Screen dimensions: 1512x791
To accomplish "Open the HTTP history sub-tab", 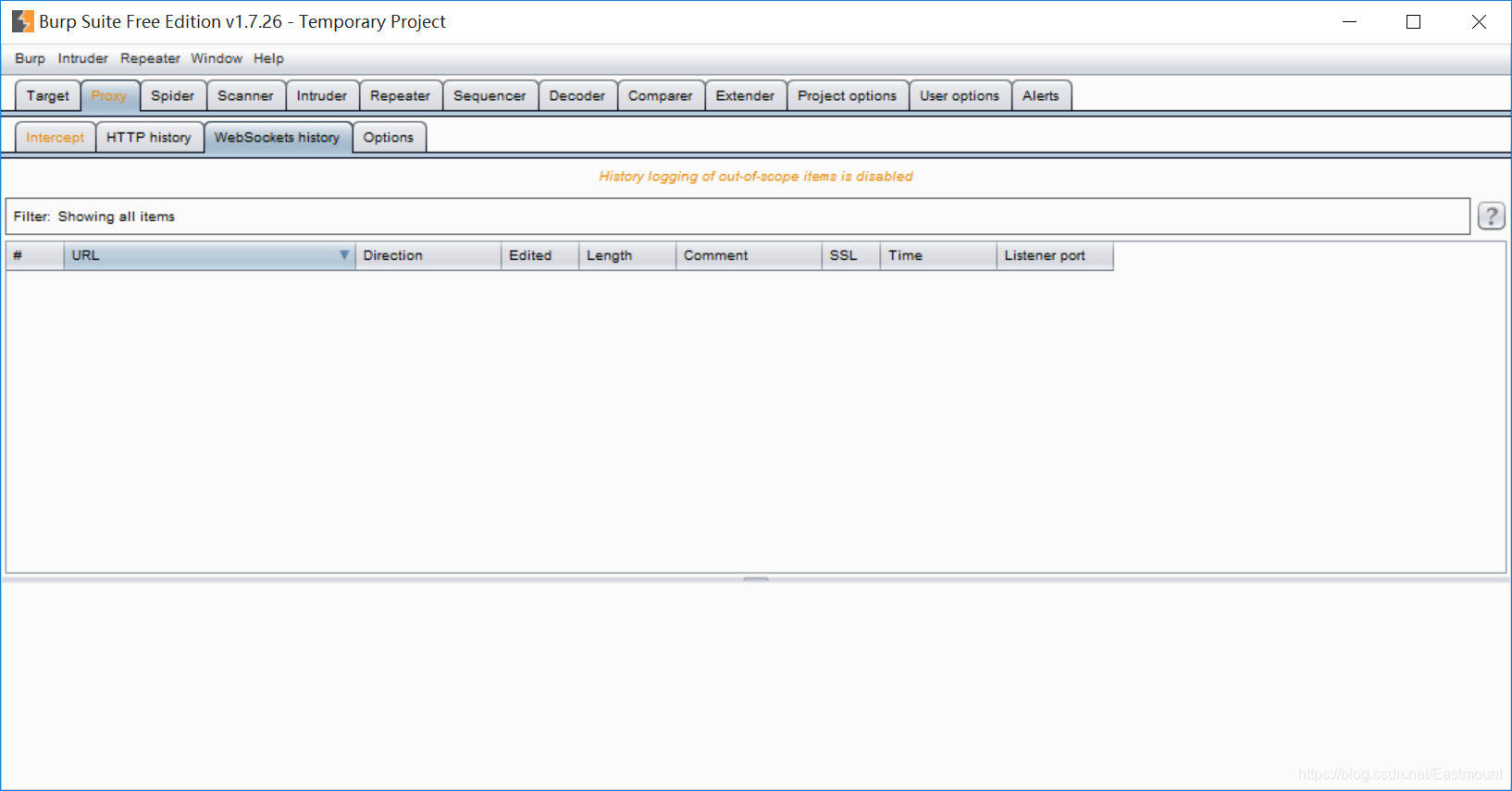I will [x=149, y=137].
